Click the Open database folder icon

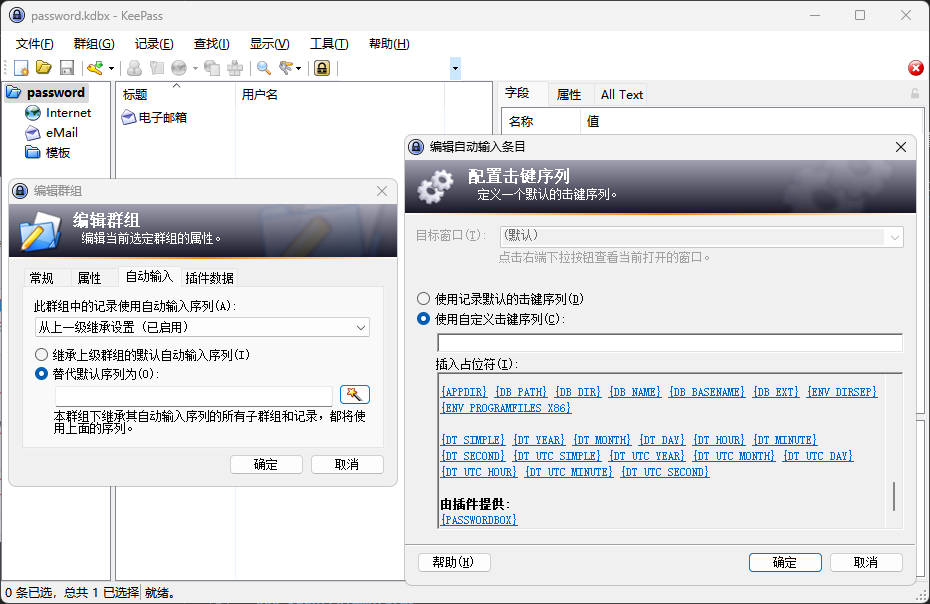point(44,68)
